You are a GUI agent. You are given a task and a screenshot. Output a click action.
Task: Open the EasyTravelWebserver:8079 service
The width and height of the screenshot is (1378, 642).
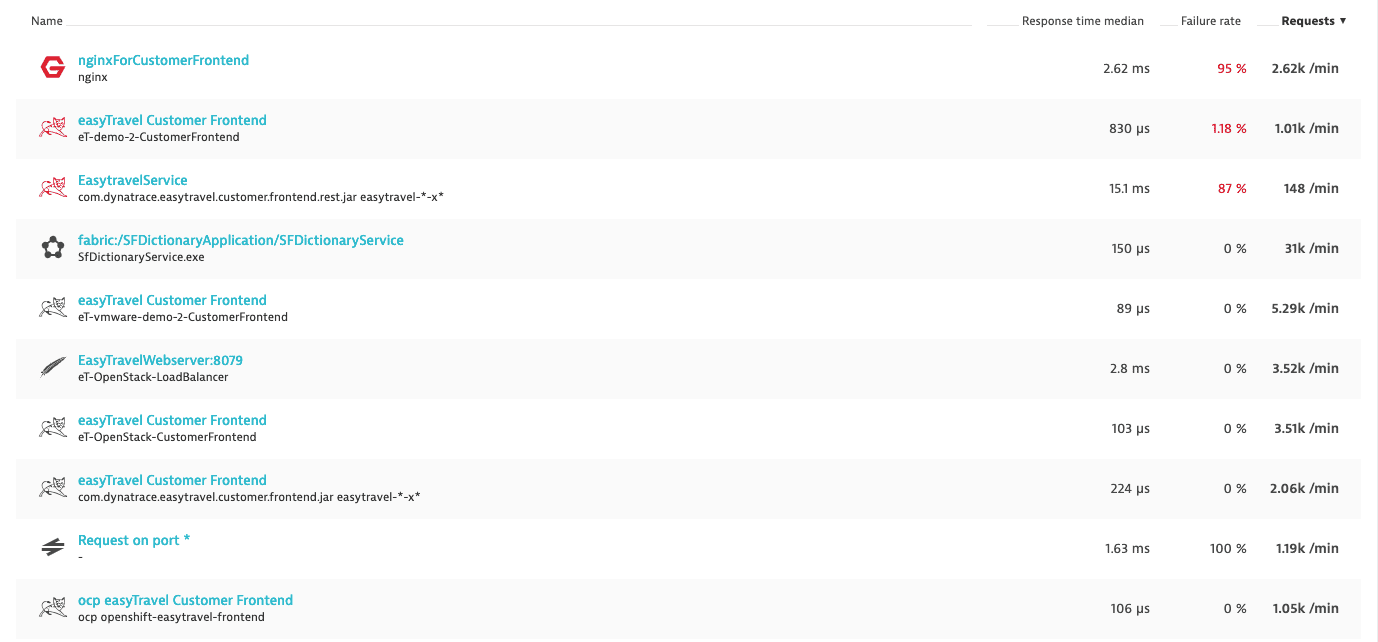click(x=160, y=360)
